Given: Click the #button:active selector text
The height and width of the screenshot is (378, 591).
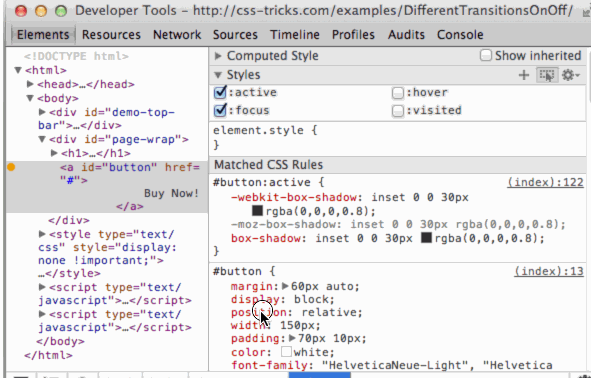Looking at the screenshot, I should 262,182.
